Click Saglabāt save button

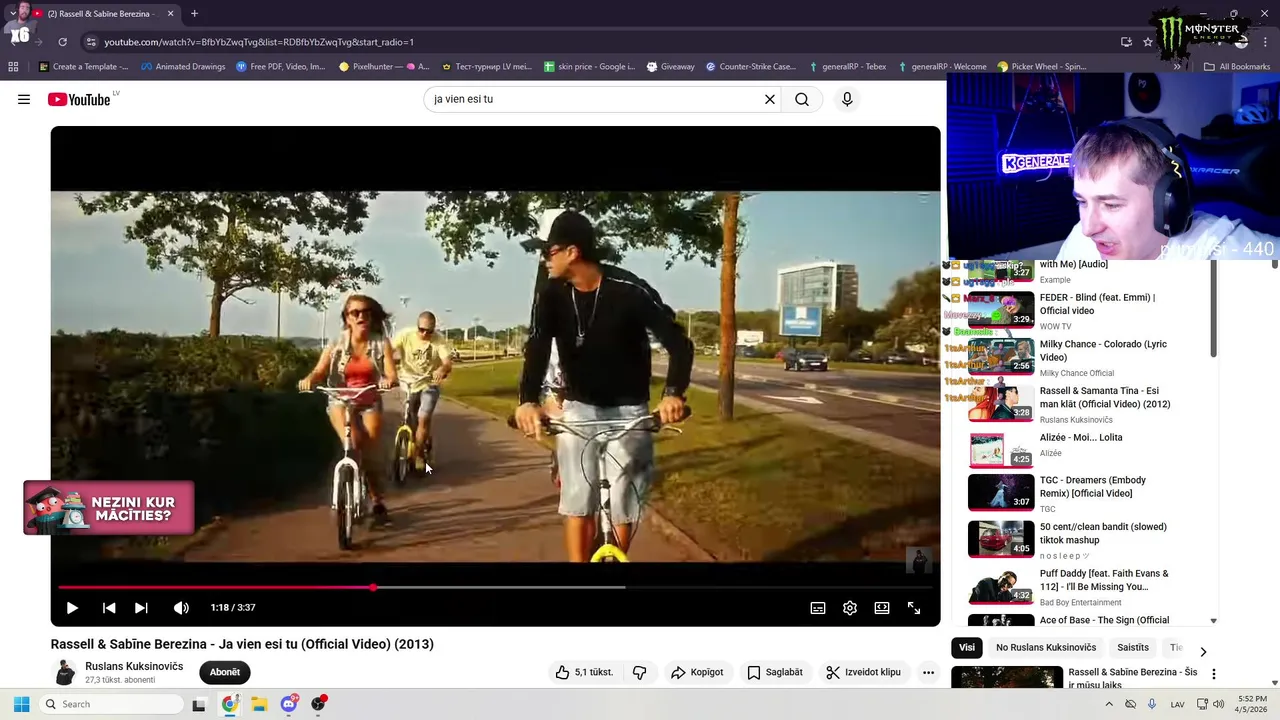pyautogui.click(x=775, y=672)
